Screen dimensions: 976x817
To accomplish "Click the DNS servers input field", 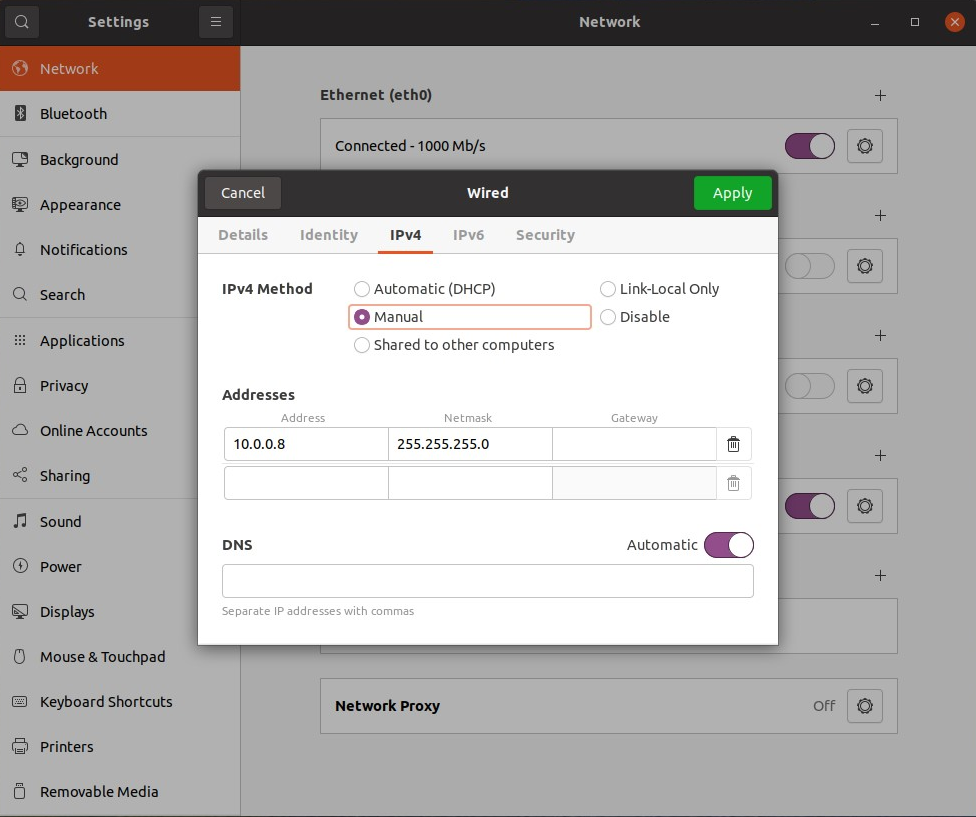I will click(x=487, y=581).
